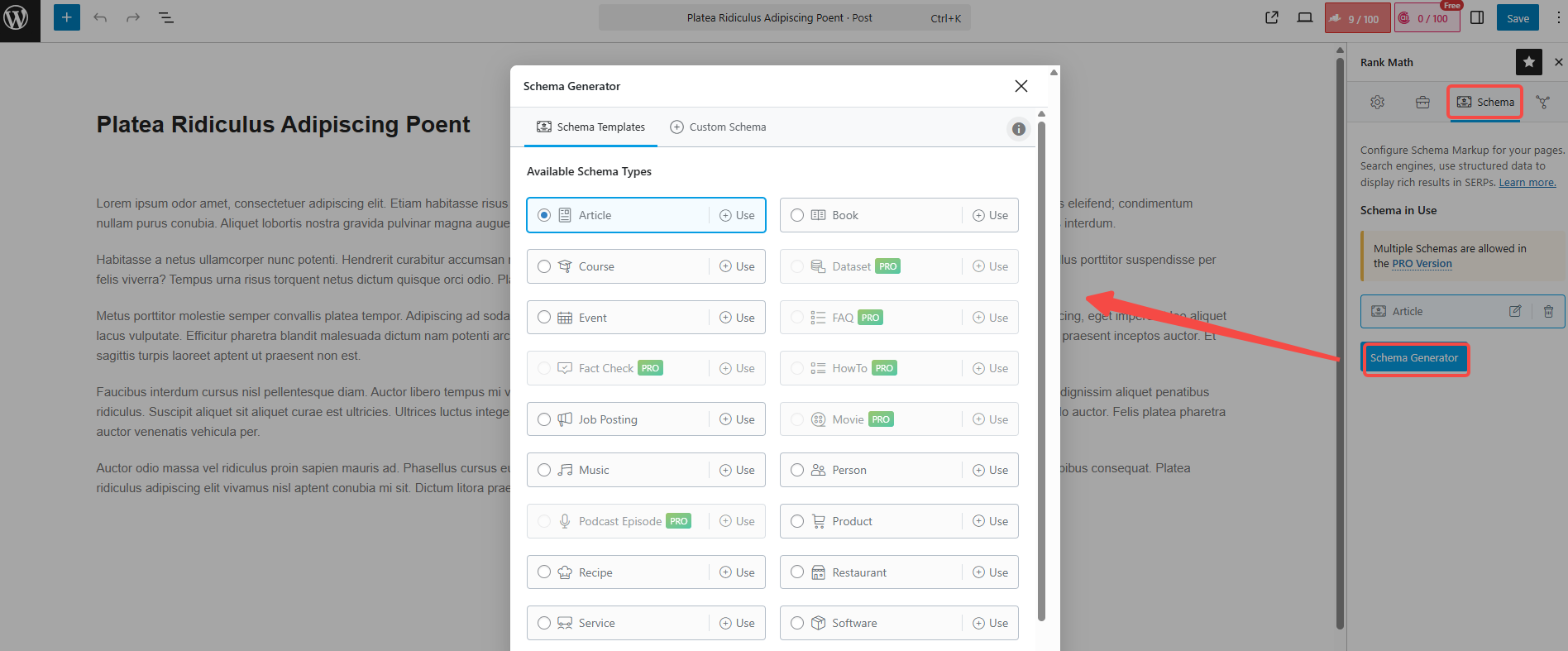Click the Rank Math SEO score 9/100
The image size is (1568, 651).
(x=1357, y=18)
